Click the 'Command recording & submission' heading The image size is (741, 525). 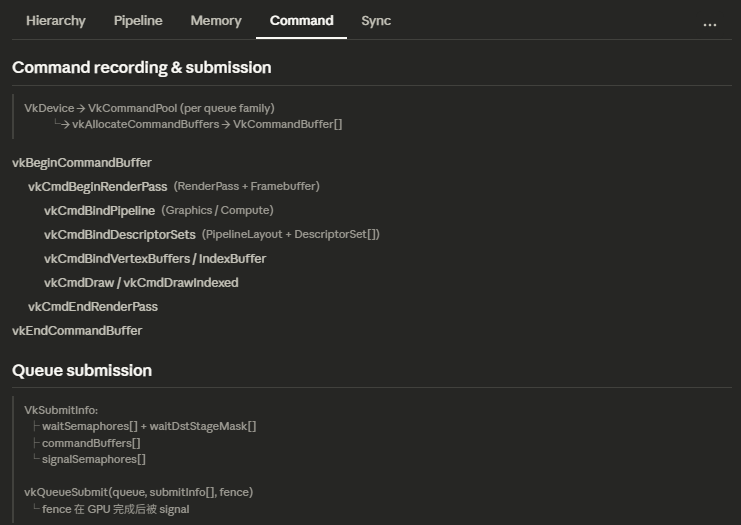point(141,68)
